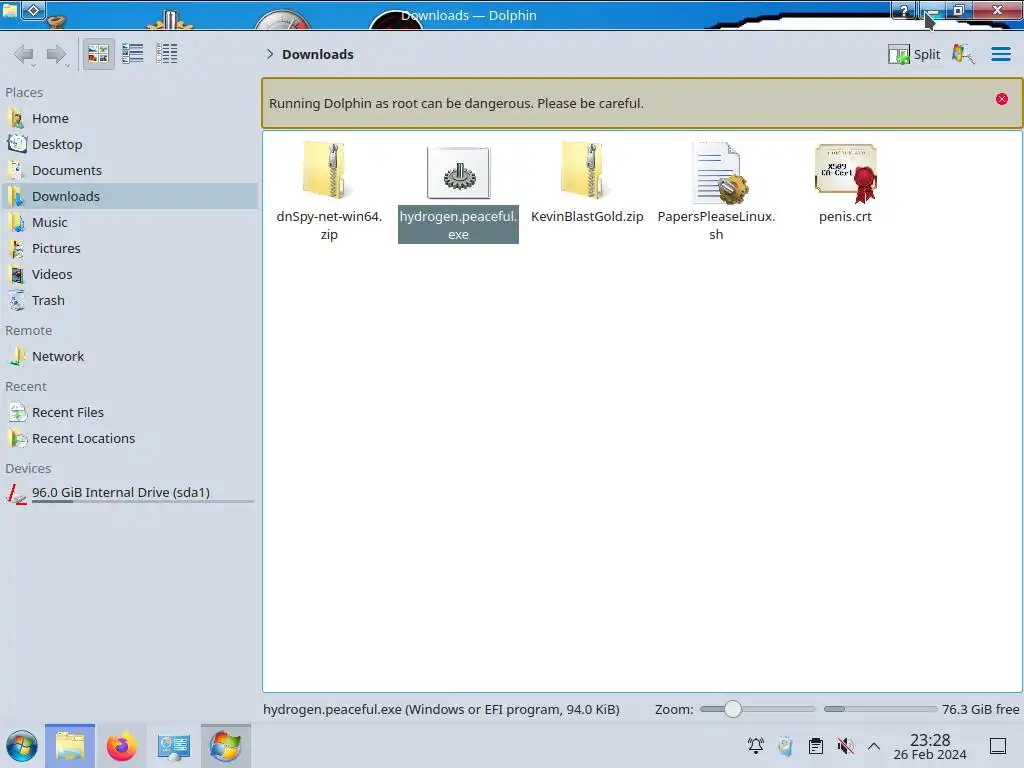Open notifications bell in system tray
Viewport: 1024px width, 768px height.
[x=756, y=746]
